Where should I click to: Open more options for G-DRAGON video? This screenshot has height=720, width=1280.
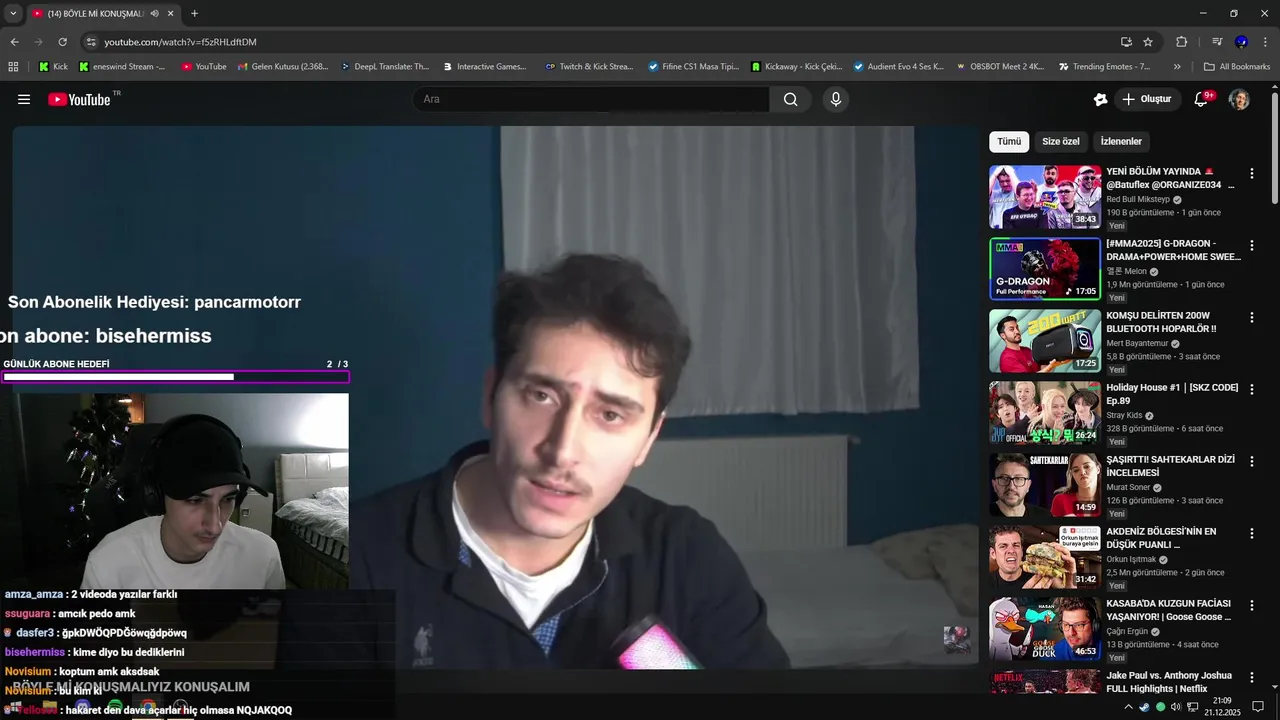tap(1251, 245)
